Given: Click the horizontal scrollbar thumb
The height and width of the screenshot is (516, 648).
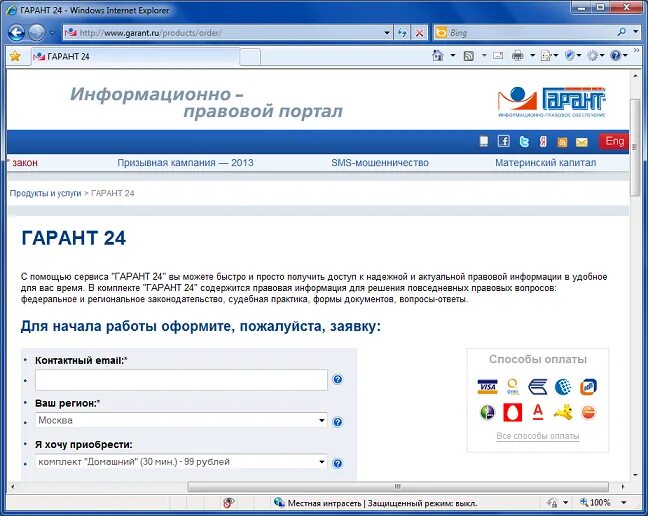Looking at the screenshot, I should tap(398, 487).
